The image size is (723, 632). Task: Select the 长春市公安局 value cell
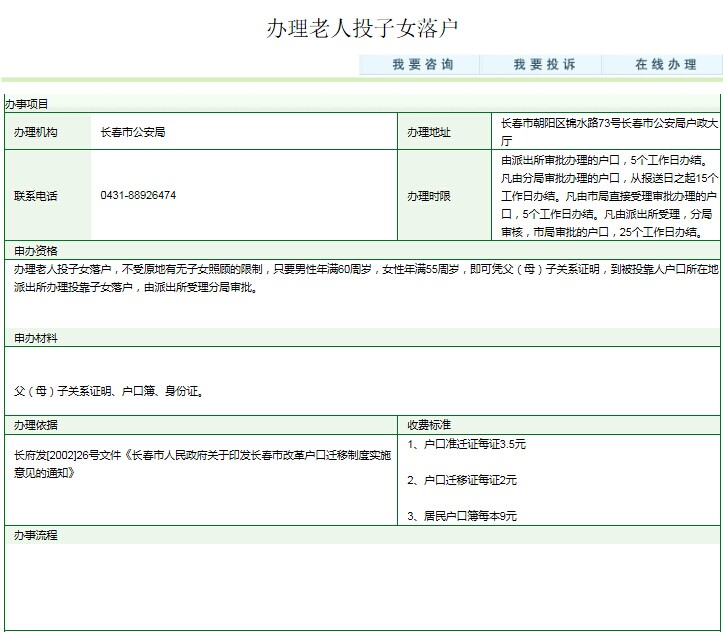(x=244, y=132)
